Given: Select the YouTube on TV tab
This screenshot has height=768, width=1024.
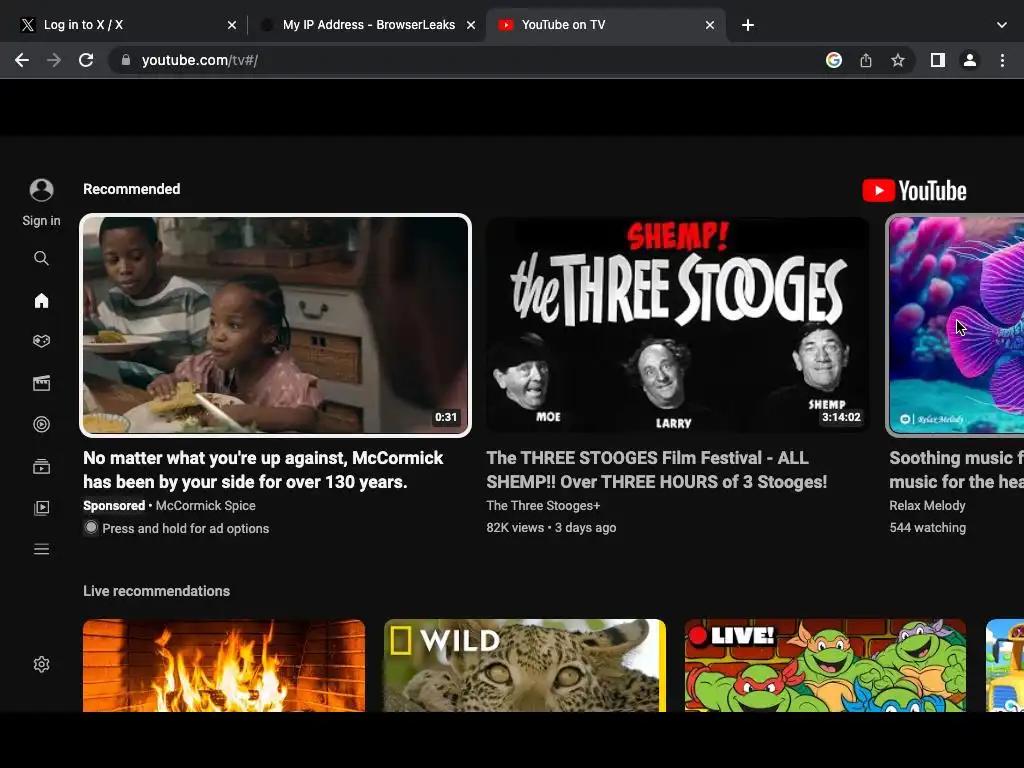Looking at the screenshot, I should 606,25.
